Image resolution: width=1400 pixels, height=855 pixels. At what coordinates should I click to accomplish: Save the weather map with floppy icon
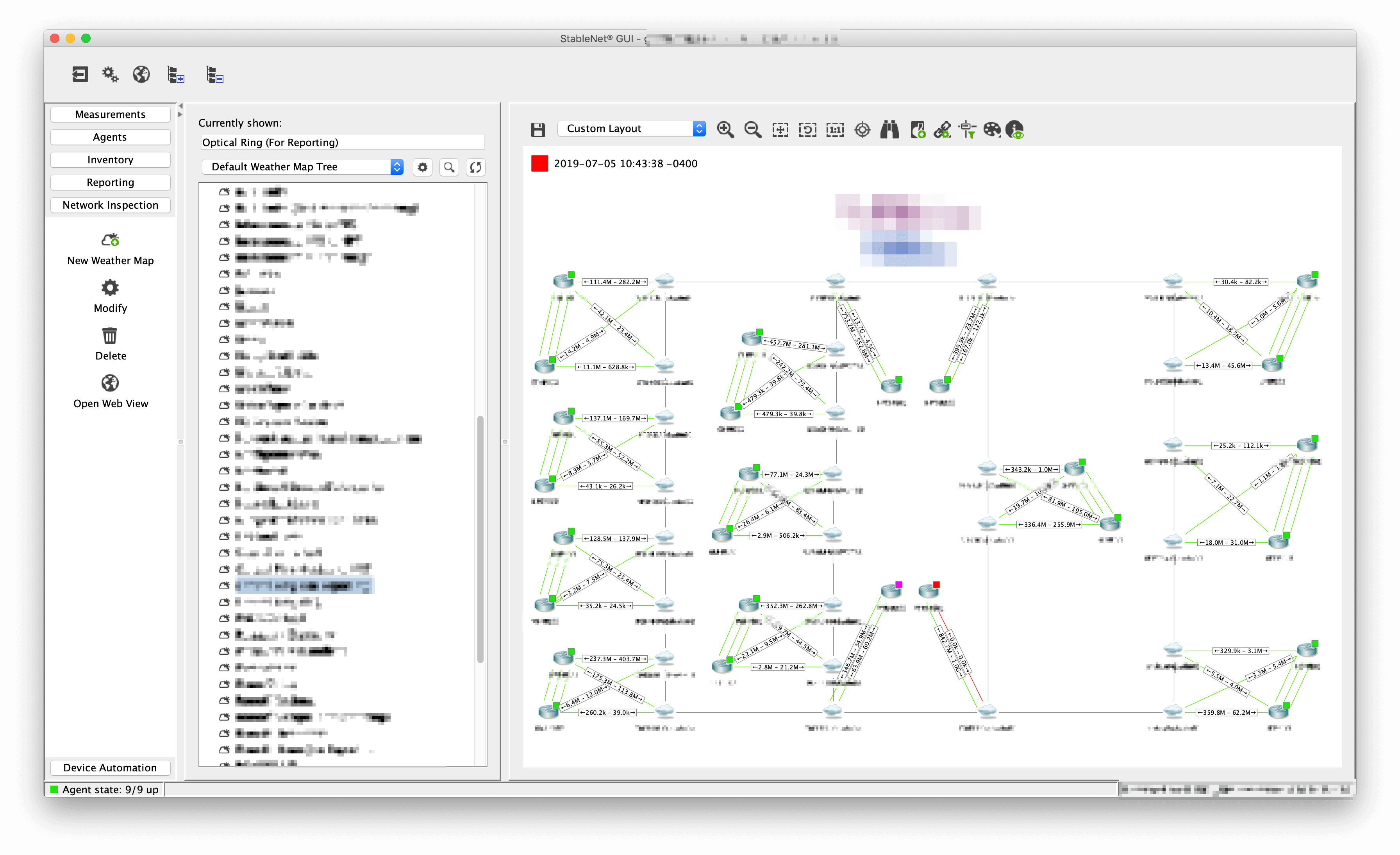coord(538,130)
